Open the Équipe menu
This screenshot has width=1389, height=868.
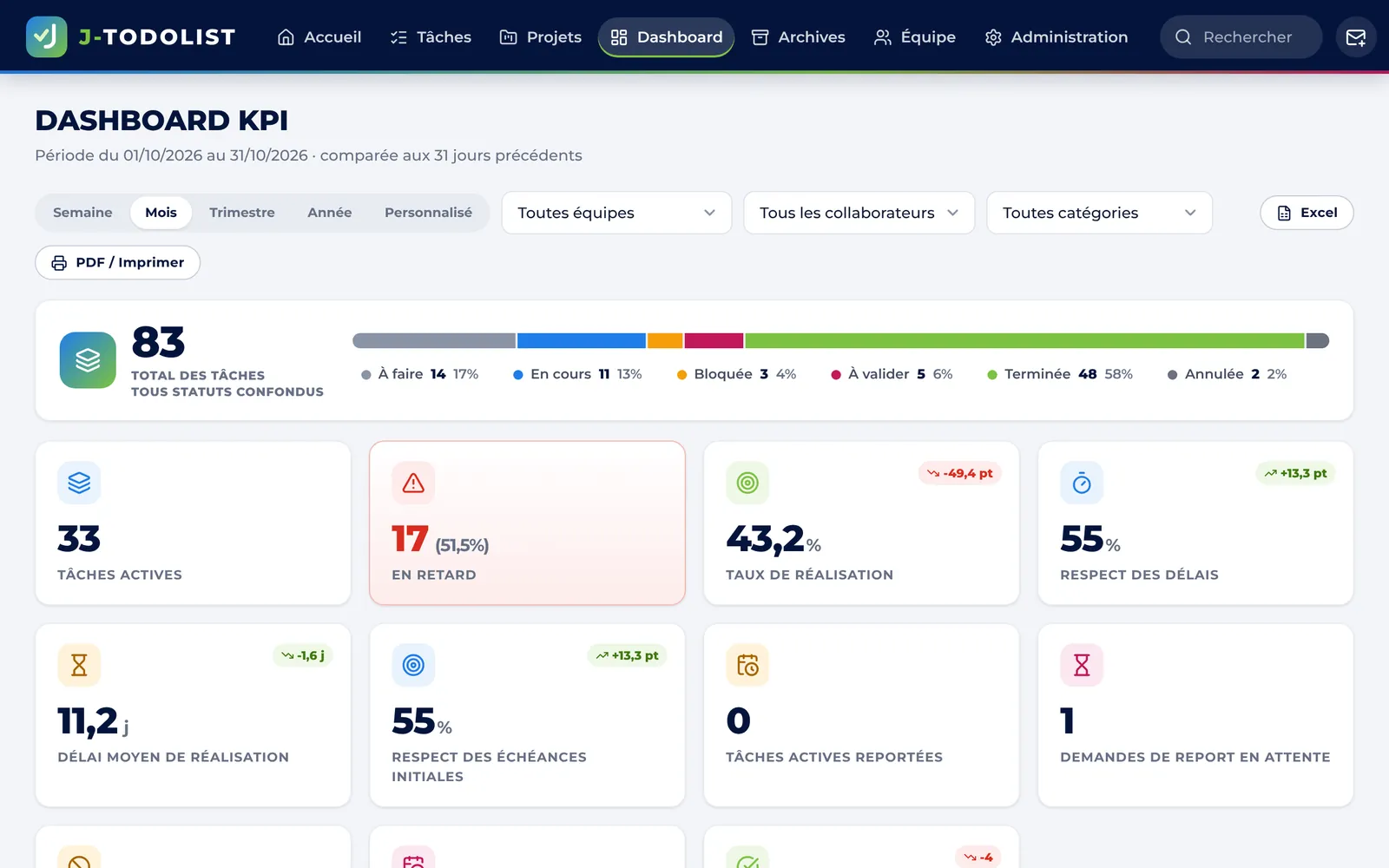(x=914, y=37)
